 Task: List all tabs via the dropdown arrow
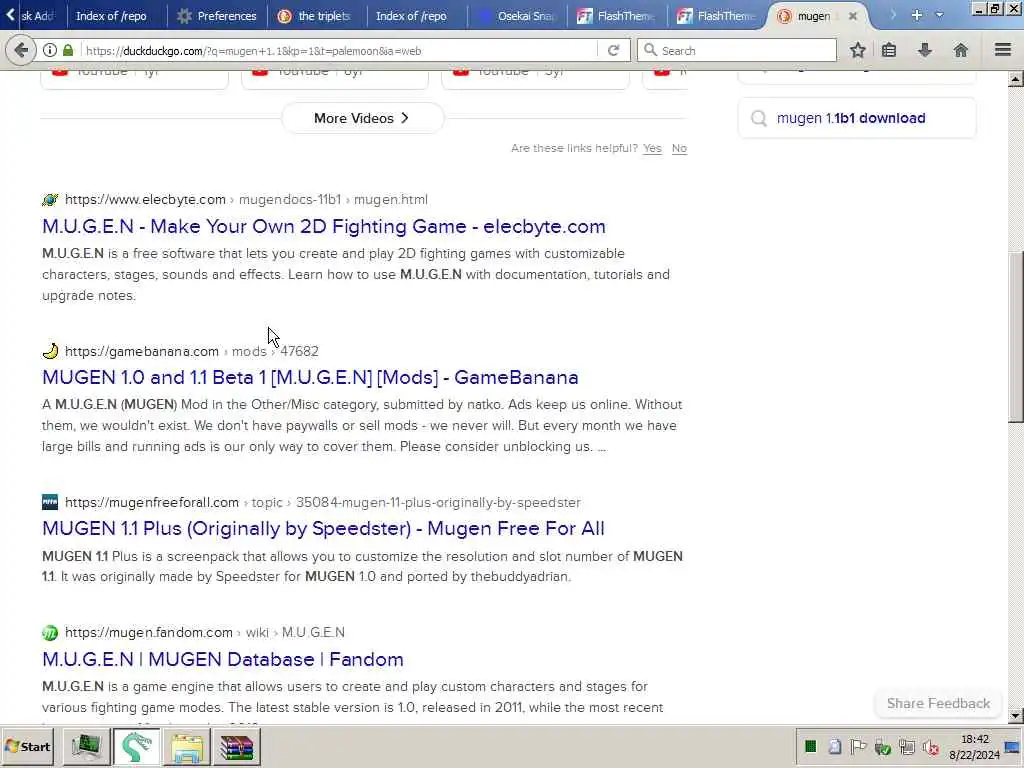(x=939, y=15)
